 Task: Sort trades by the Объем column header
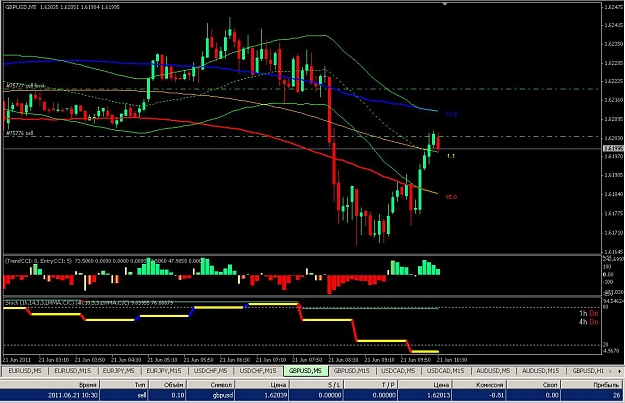tap(167, 385)
